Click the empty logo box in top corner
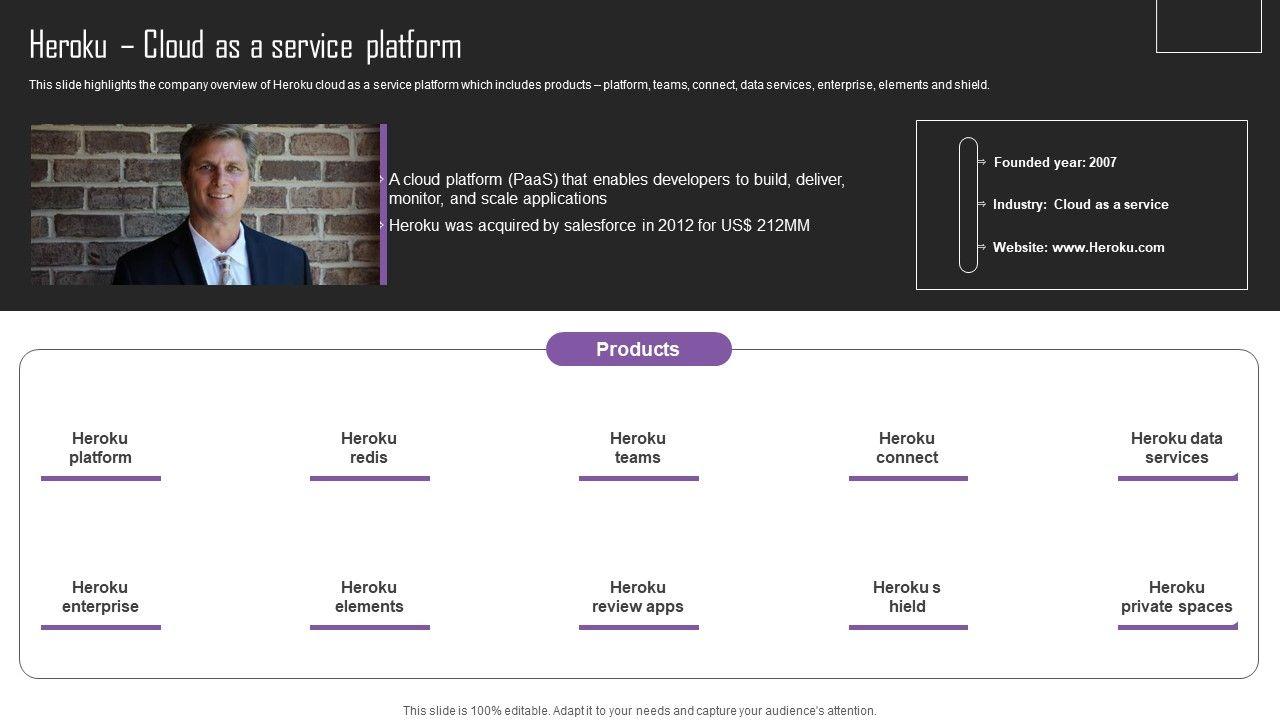Viewport: 1280px width, 720px height. point(1208,25)
